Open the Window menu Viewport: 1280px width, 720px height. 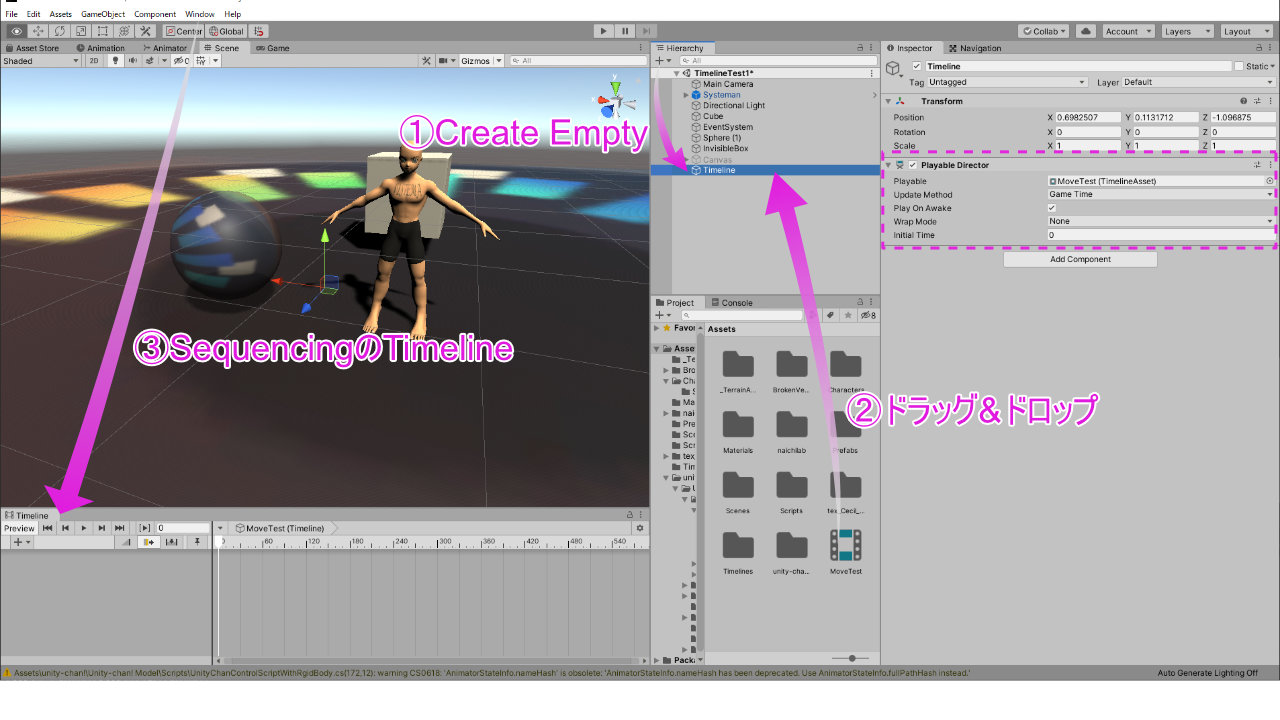[x=200, y=14]
